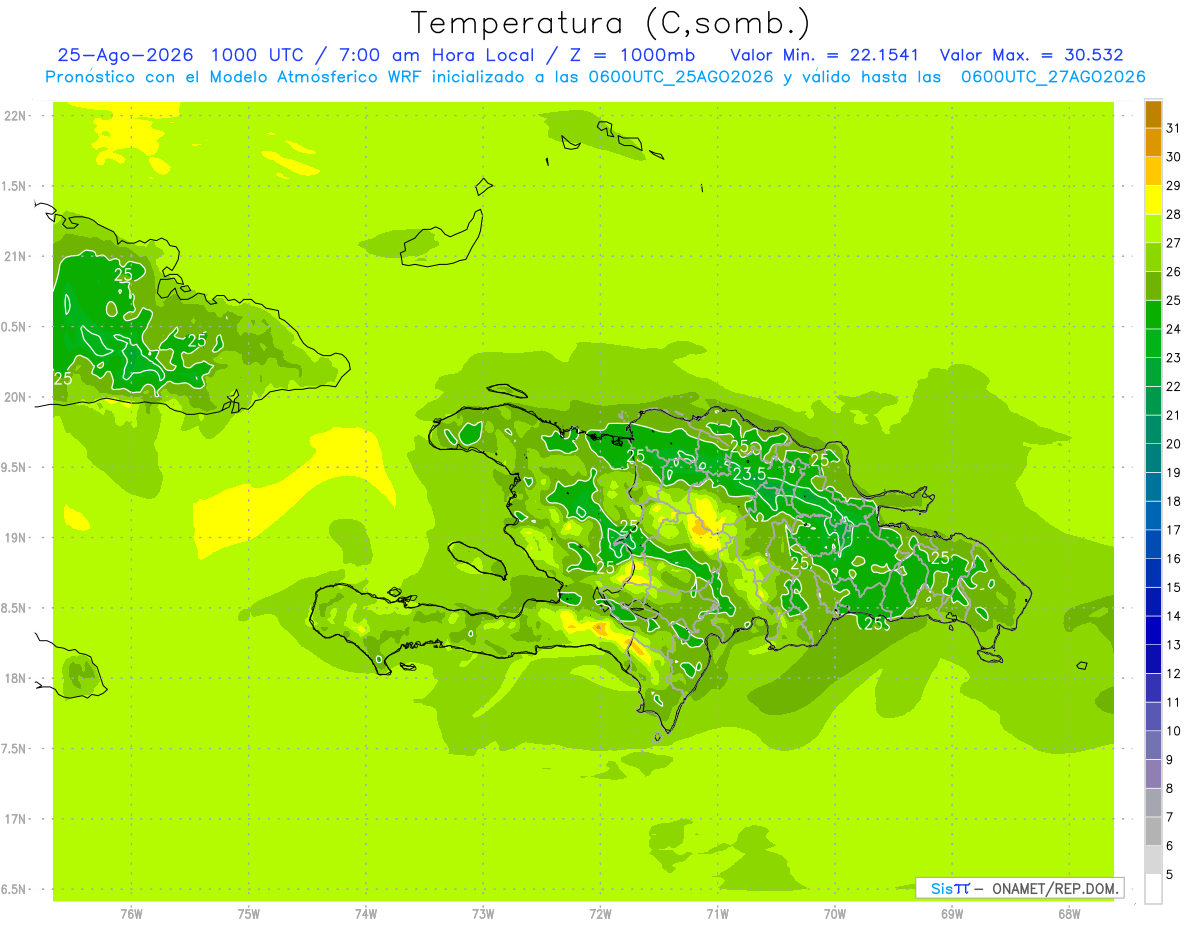Click the Temperatura (C,somb.) title
Image resolution: width=1200 pixels, height=927 pixels.
[611, 23]
